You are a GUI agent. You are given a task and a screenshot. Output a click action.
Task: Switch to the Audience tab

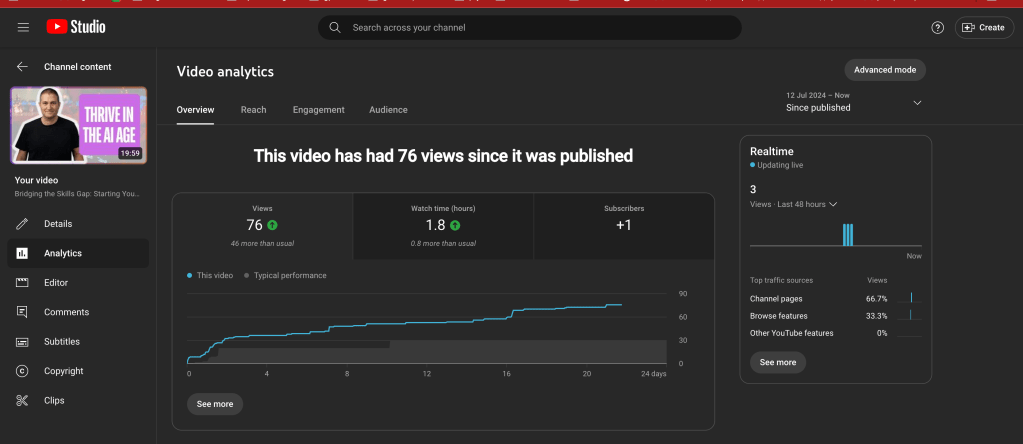click(x=388, y=110)
